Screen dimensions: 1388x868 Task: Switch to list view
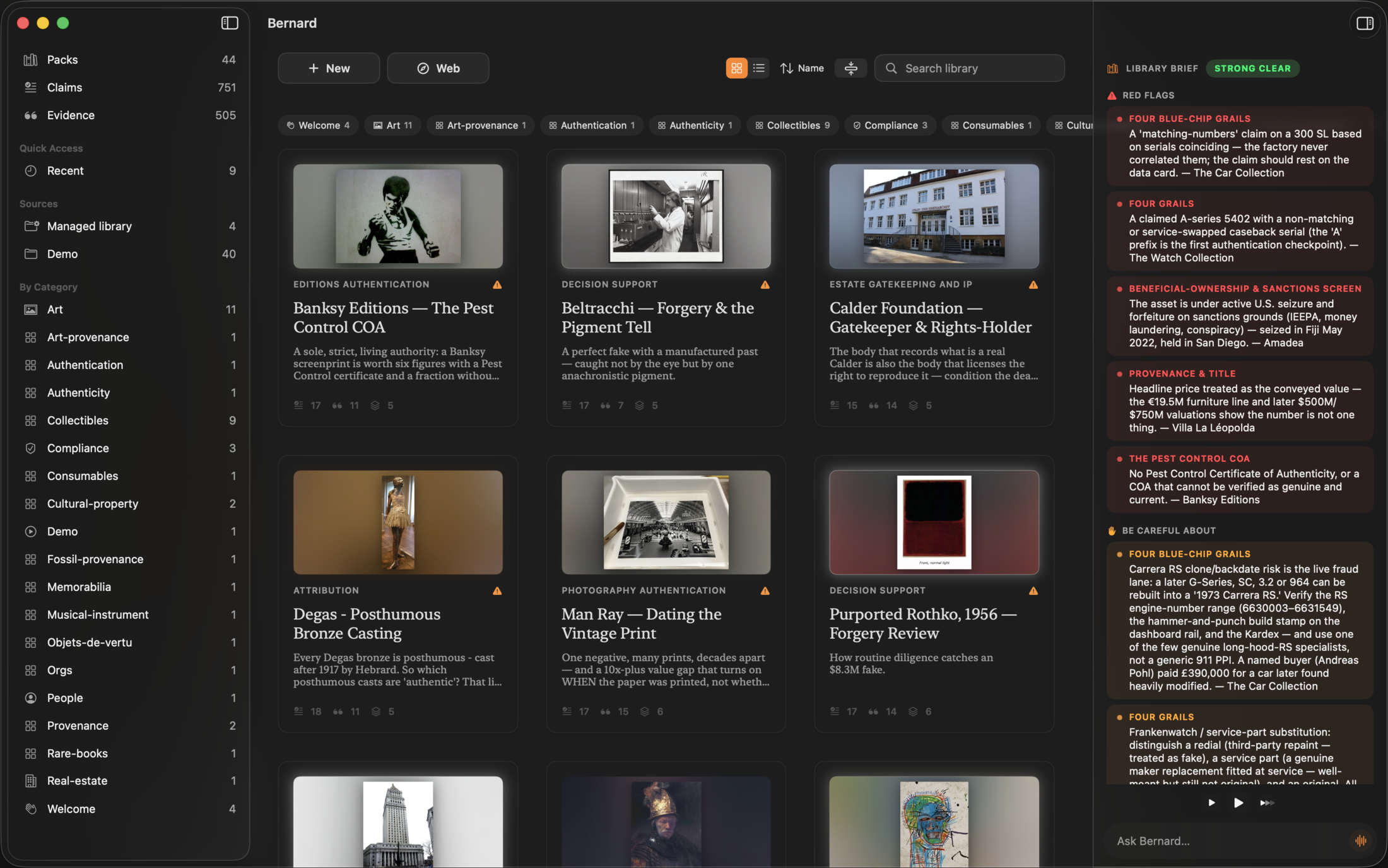pos(759,68)
